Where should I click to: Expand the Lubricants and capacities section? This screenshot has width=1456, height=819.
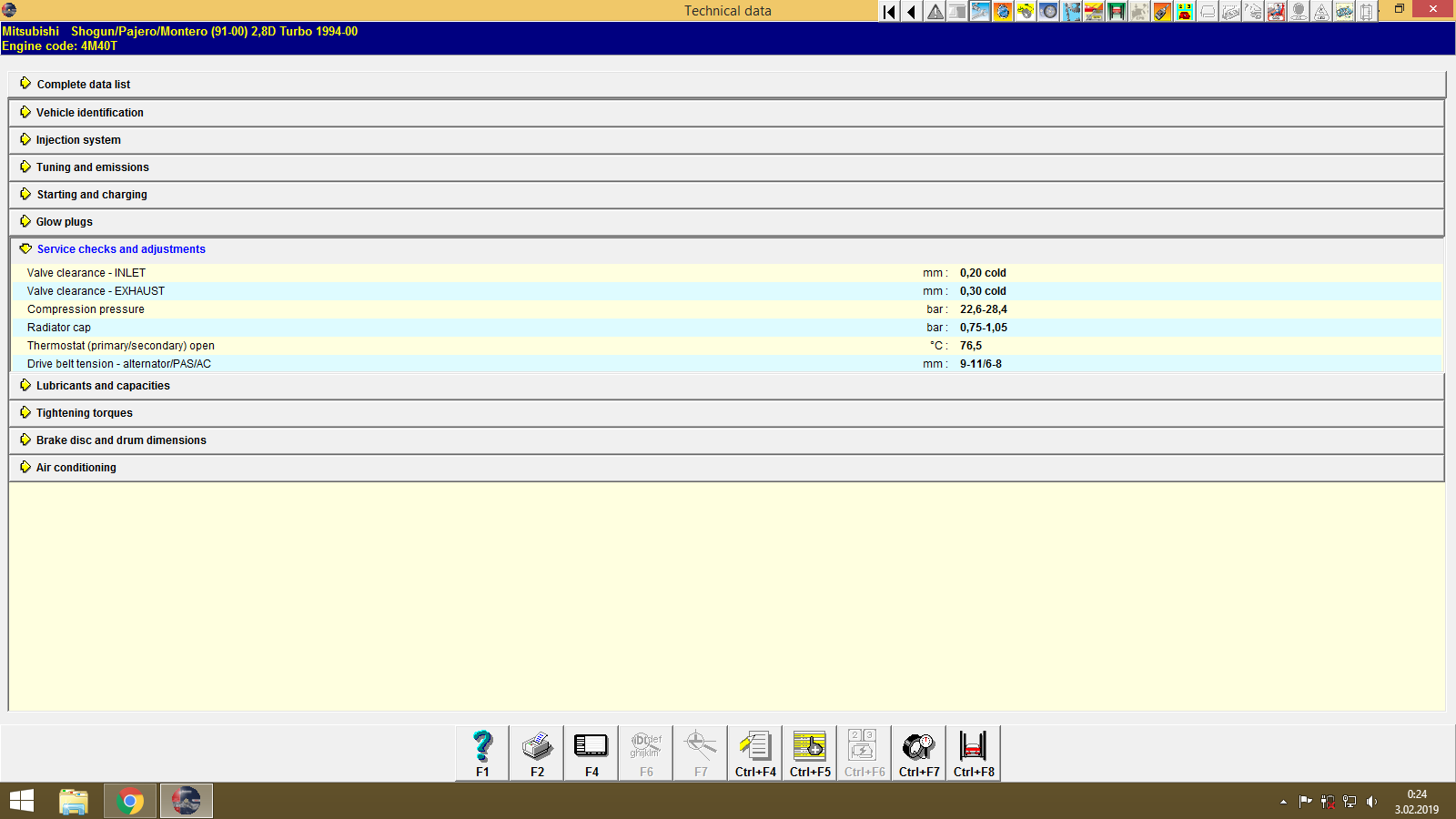102,385
